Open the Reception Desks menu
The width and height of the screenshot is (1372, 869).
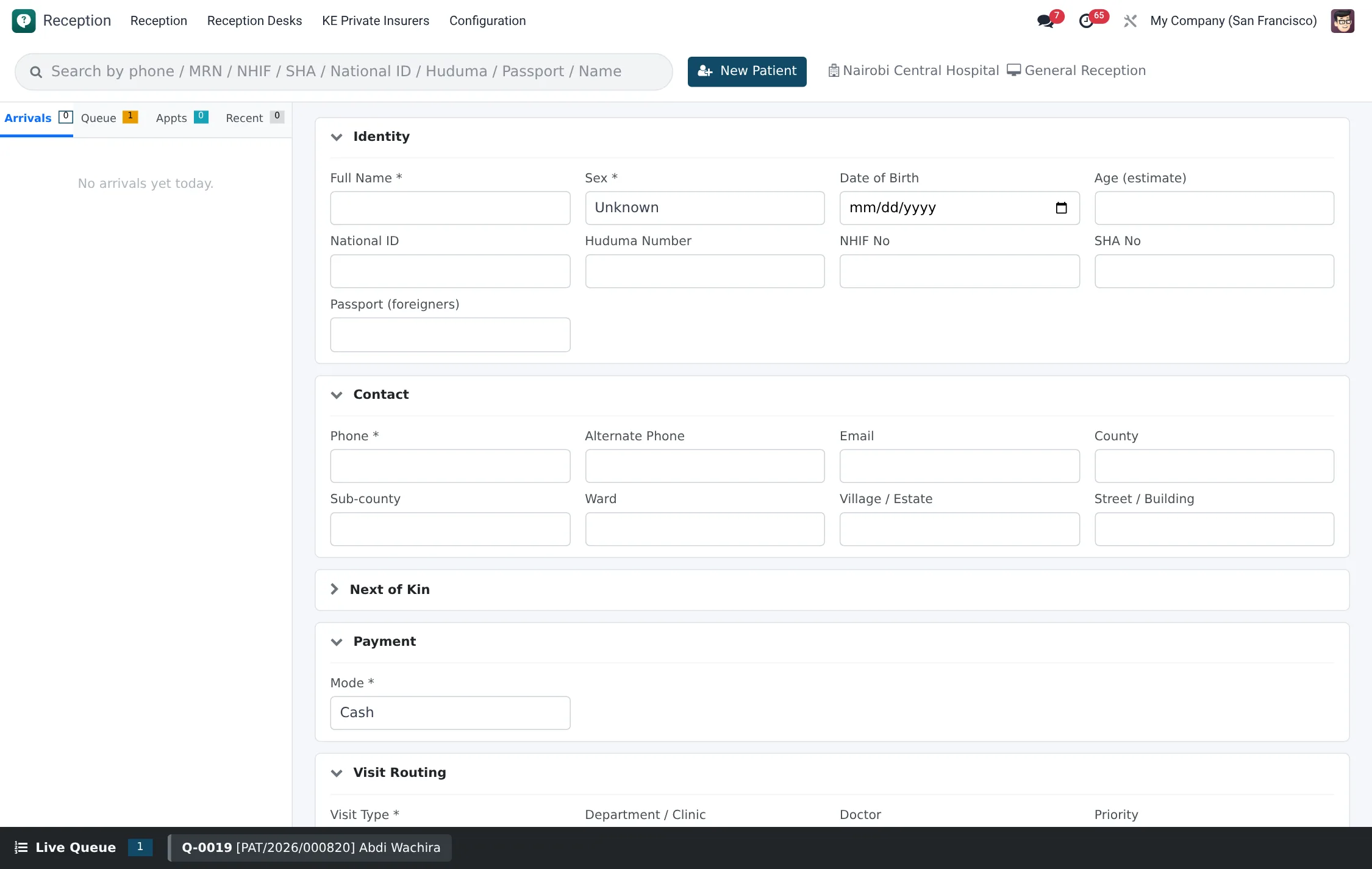(254, 21)
